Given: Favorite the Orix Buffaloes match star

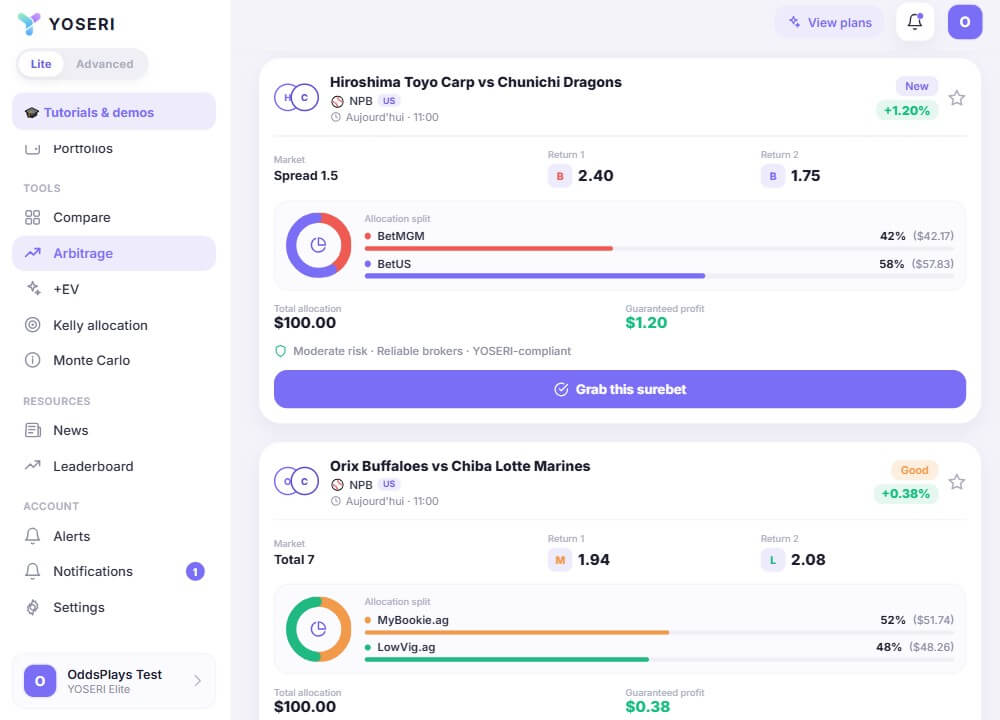Looking at the screenshot, I should tap(957, 482).
